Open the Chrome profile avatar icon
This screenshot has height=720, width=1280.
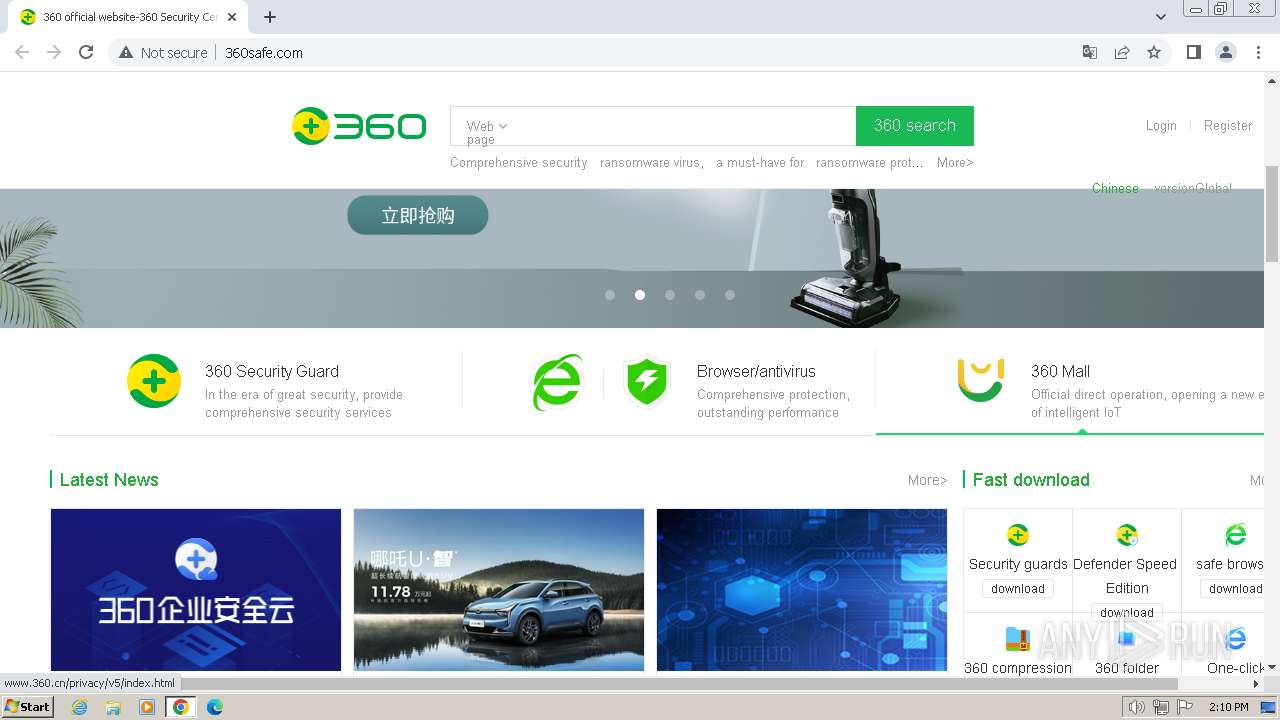[1226, 52]
